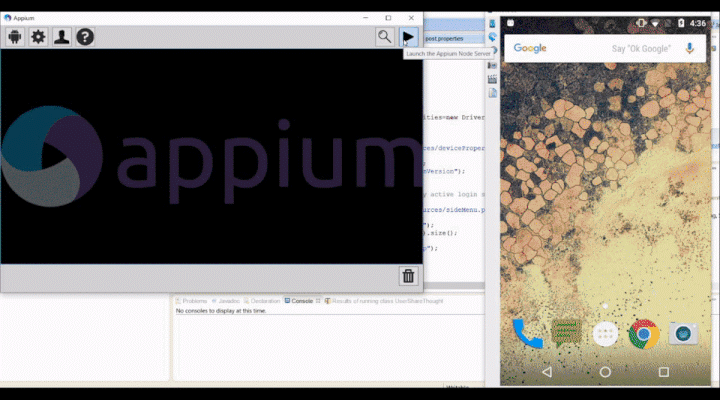This screenshot has width=720, height=400.
Task: Tap the Google search bar on emulator
Action: click(x=605, y=48)
